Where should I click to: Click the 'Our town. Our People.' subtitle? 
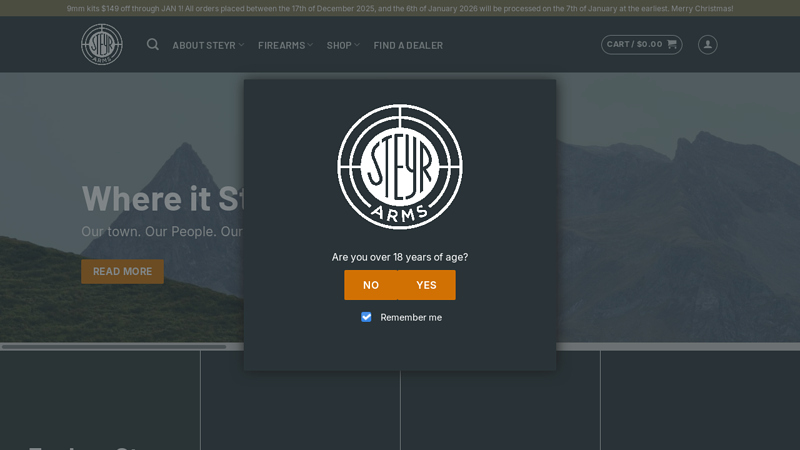(162, 232)
